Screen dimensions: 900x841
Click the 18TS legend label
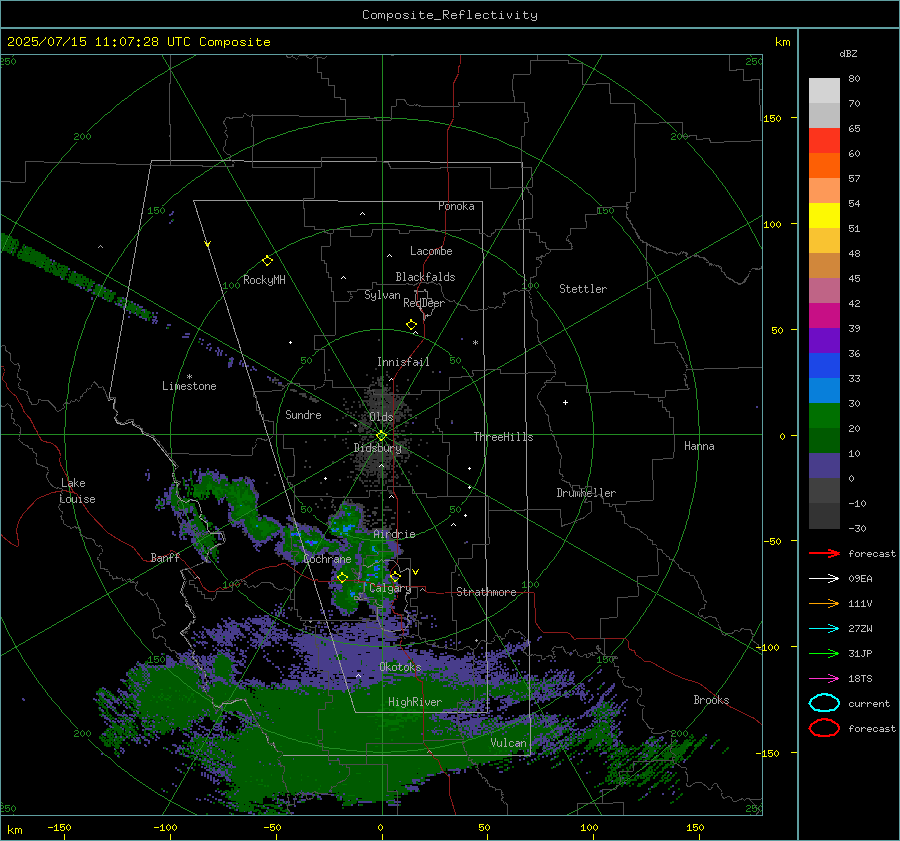point(860,679)
